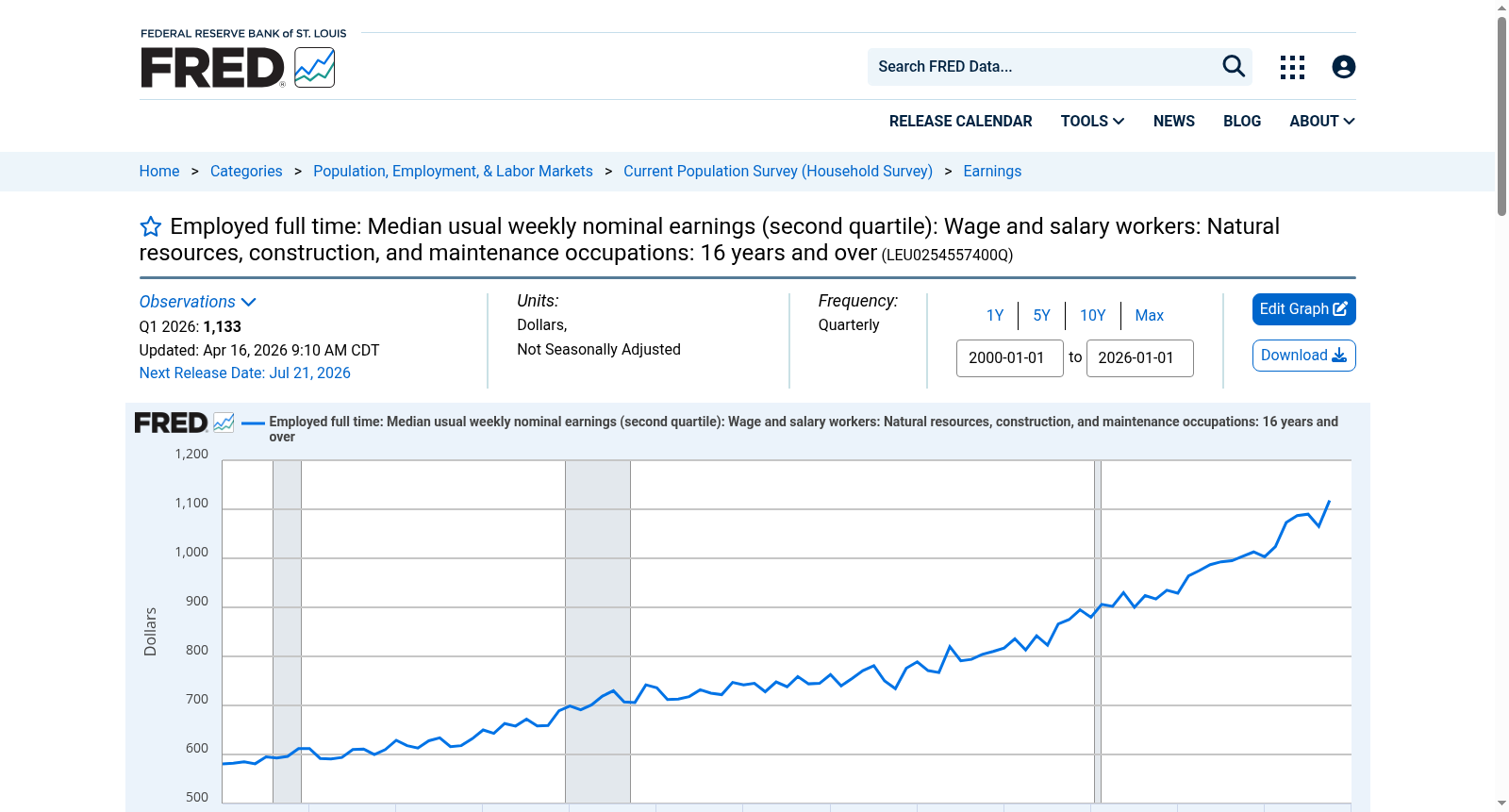Edit the end date field 2026-01-01
This screenshot has width=1509, height=812.
(1139, 358)
